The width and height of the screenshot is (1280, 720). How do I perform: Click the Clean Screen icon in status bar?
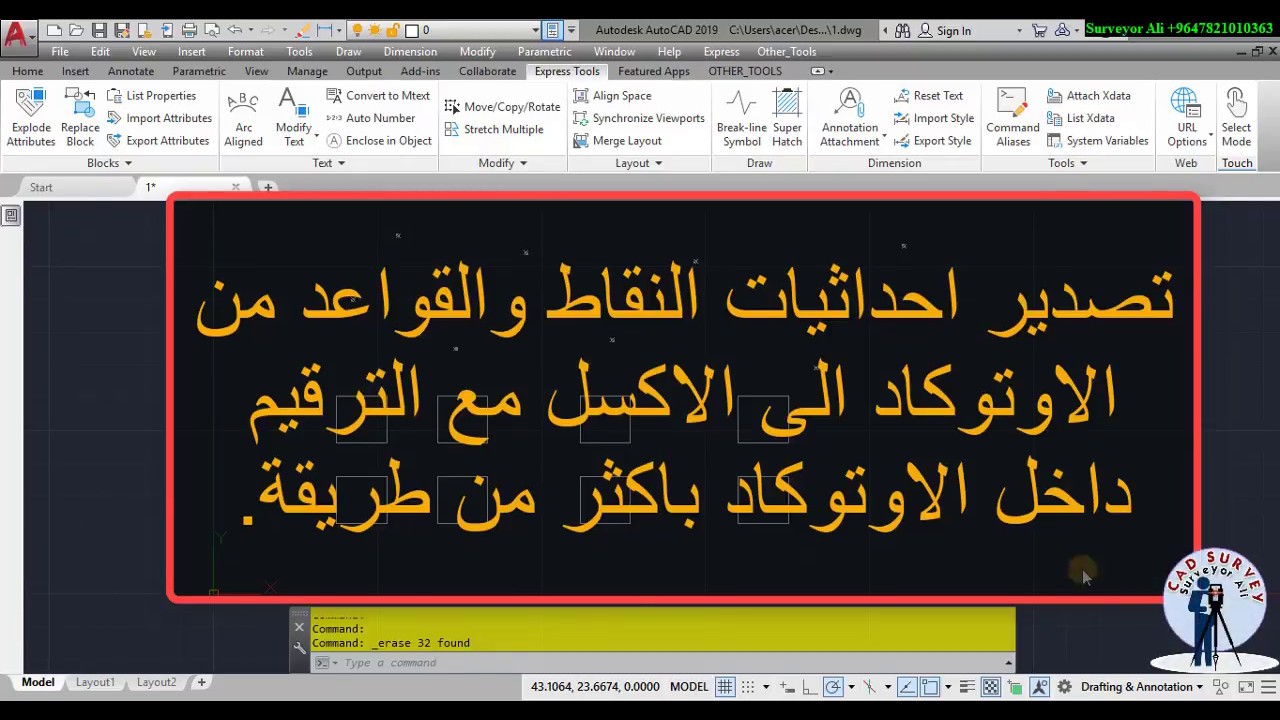[1246, 687]
